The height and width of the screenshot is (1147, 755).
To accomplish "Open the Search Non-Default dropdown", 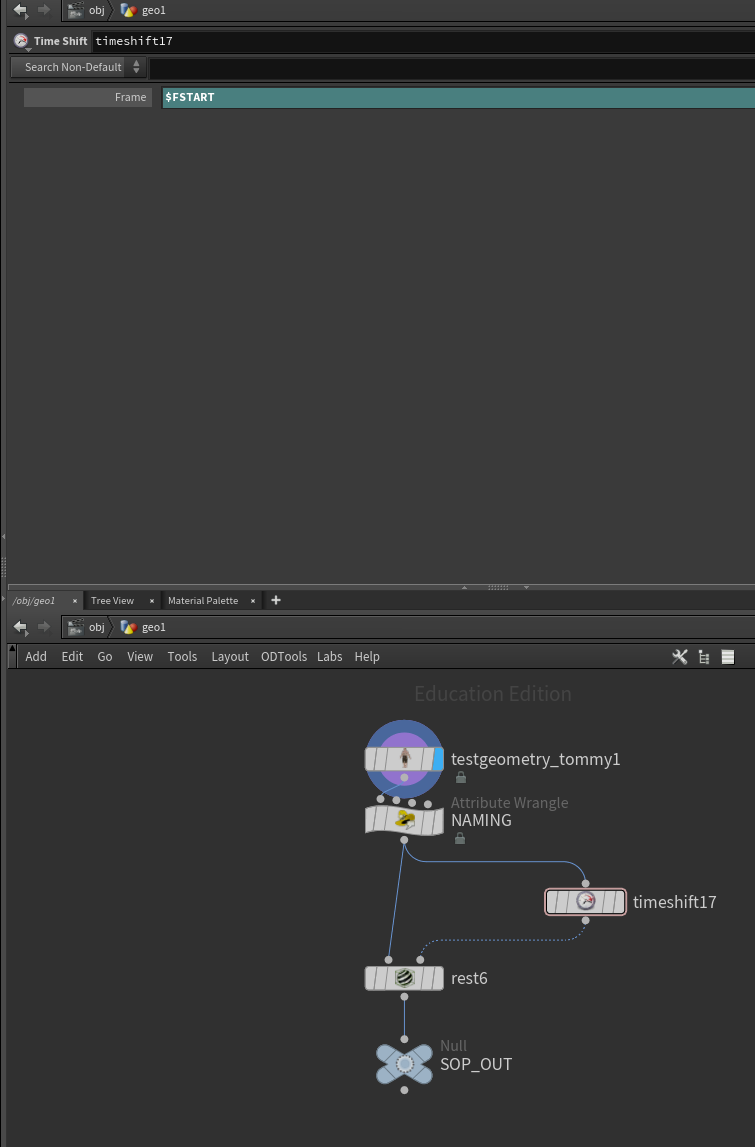I will point(78,67).
